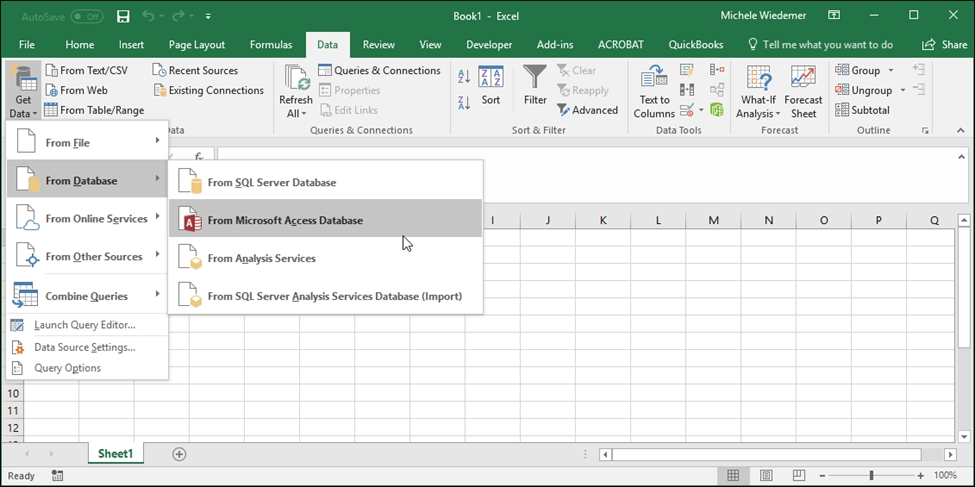Switch to Page Layout view icon
This screenshot has width=975, height=487.
pos(766,476)
